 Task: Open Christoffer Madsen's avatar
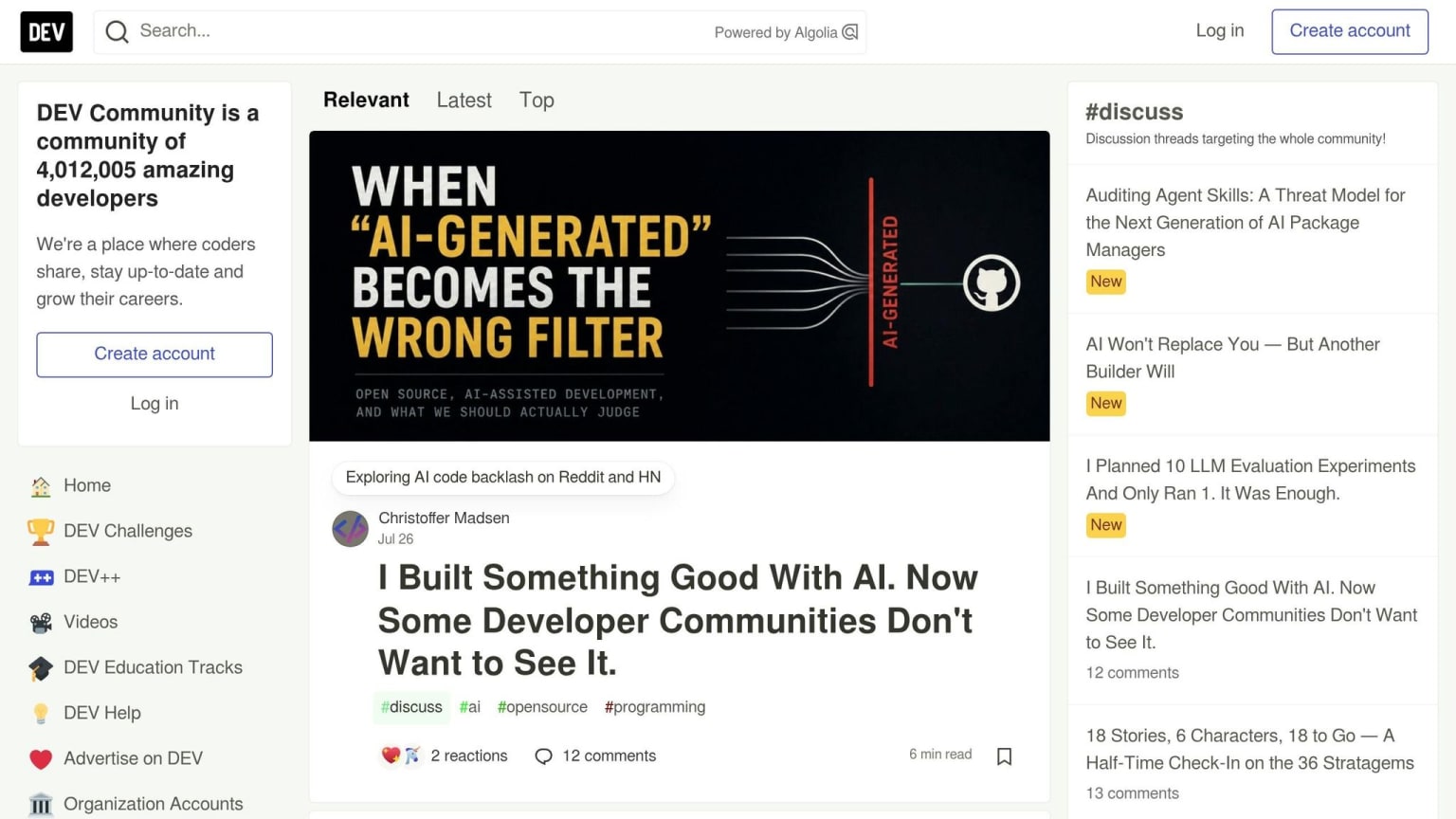click(350, 529)
